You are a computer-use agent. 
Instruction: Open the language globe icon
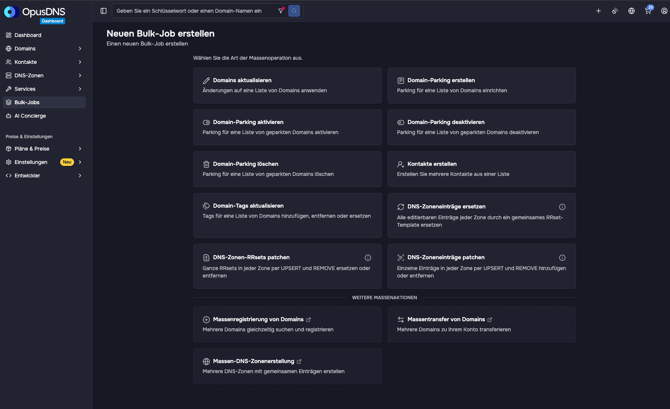pos(631,11)
